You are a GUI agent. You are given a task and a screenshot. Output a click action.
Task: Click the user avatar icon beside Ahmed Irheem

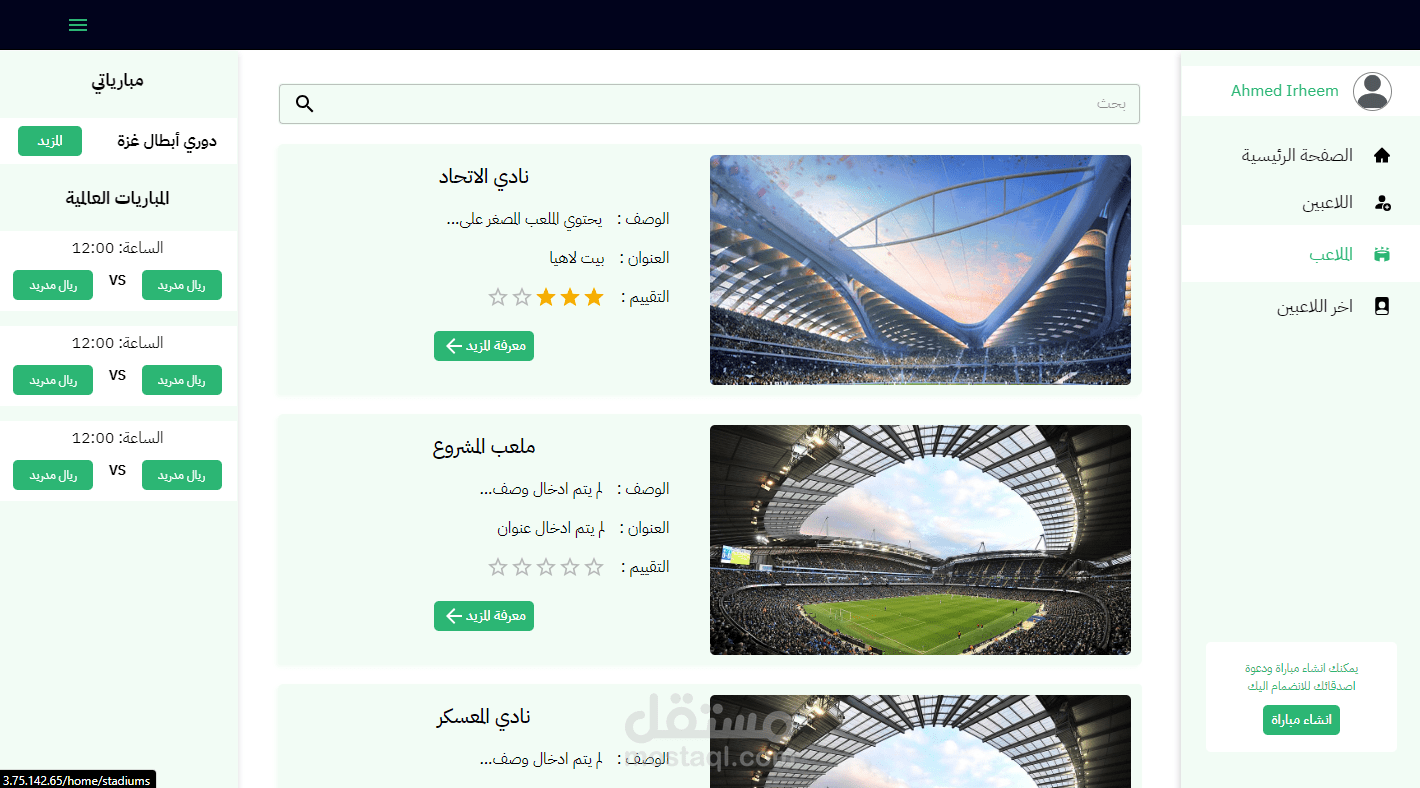pyautogui.click(x=1372, y=91)
